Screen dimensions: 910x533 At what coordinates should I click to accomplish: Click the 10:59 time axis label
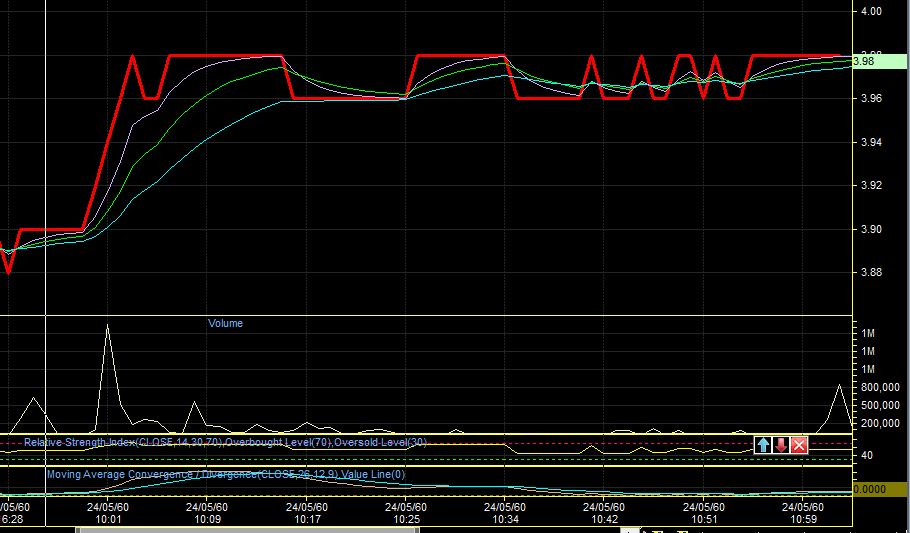click(x=804, y=518)
